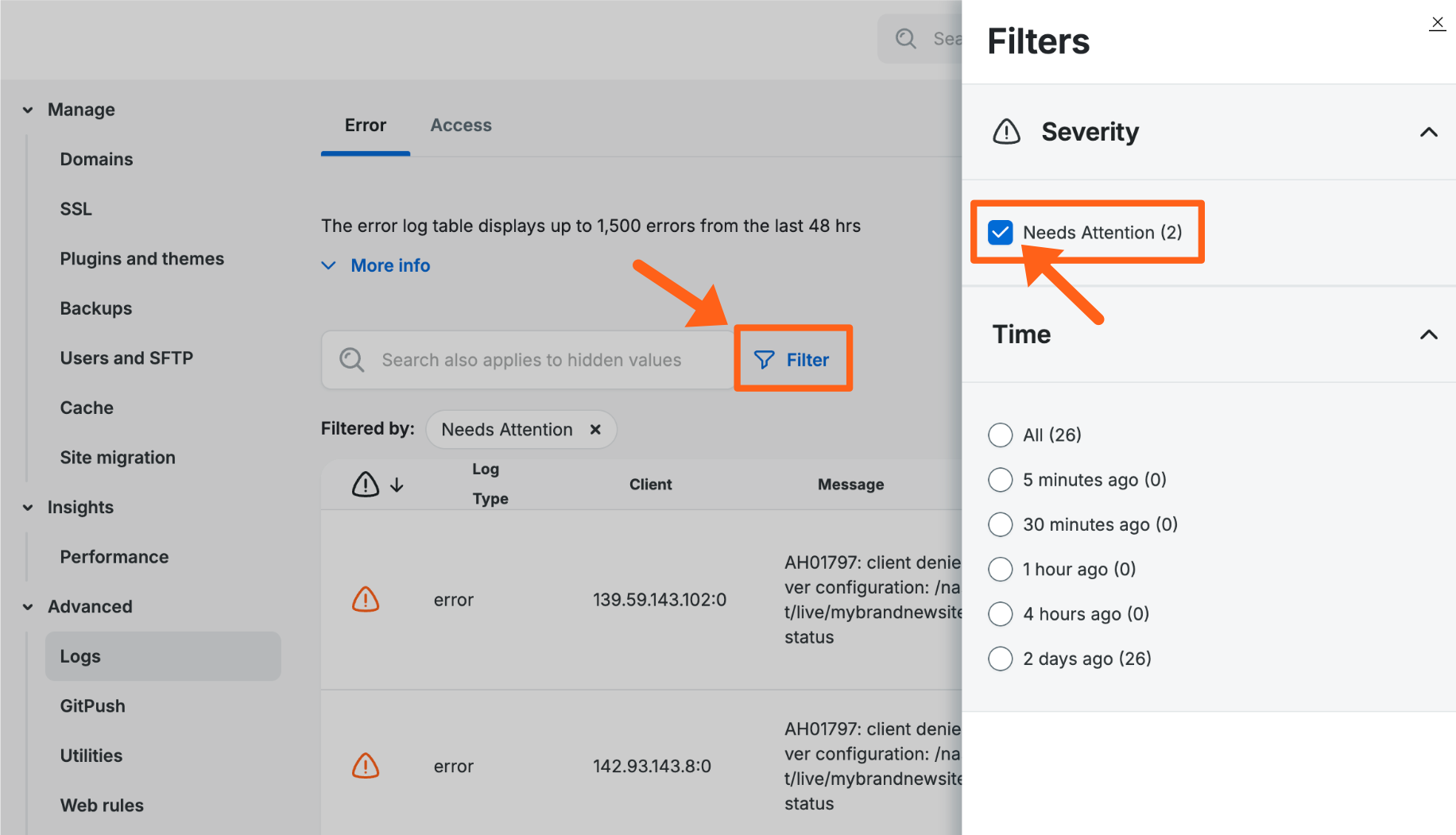1456x835 pixels.
Task: Collapse the Manage sidebar group
Action: pos(28,110)
